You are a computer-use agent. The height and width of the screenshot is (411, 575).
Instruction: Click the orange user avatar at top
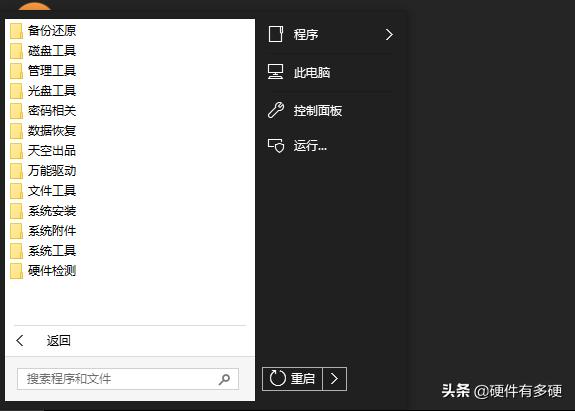click(x=34, y=6)
